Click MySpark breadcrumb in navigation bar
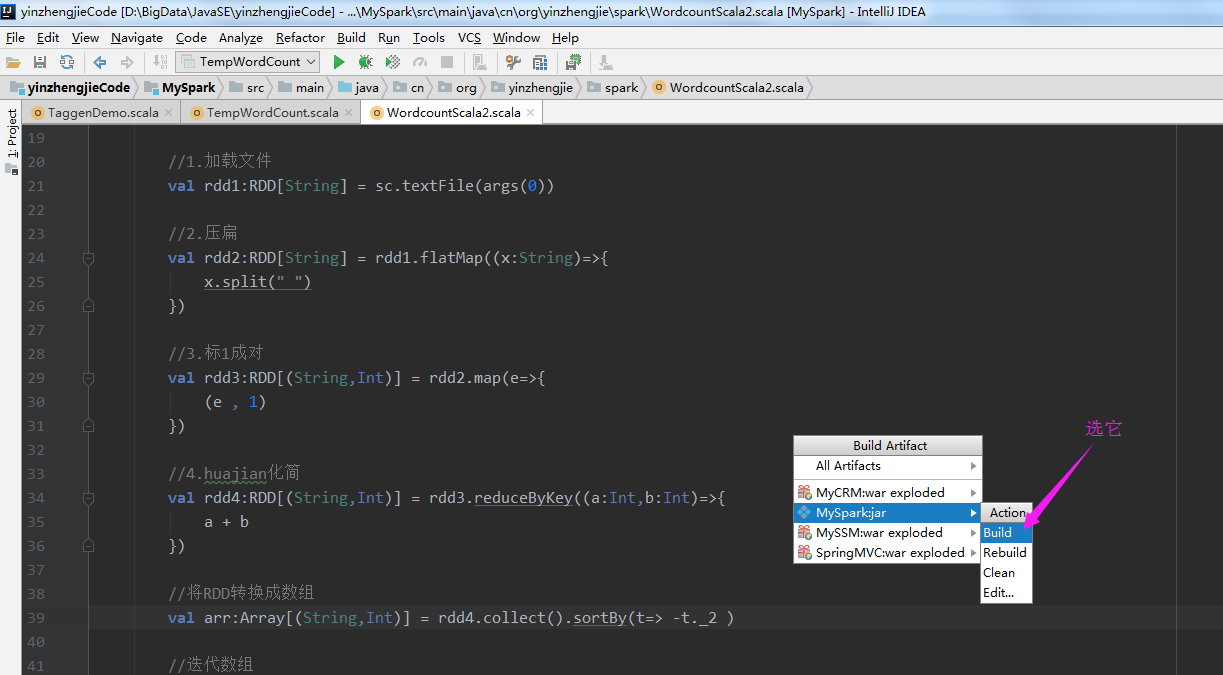Screen dimensions: 1223x675 pos(180,87)
